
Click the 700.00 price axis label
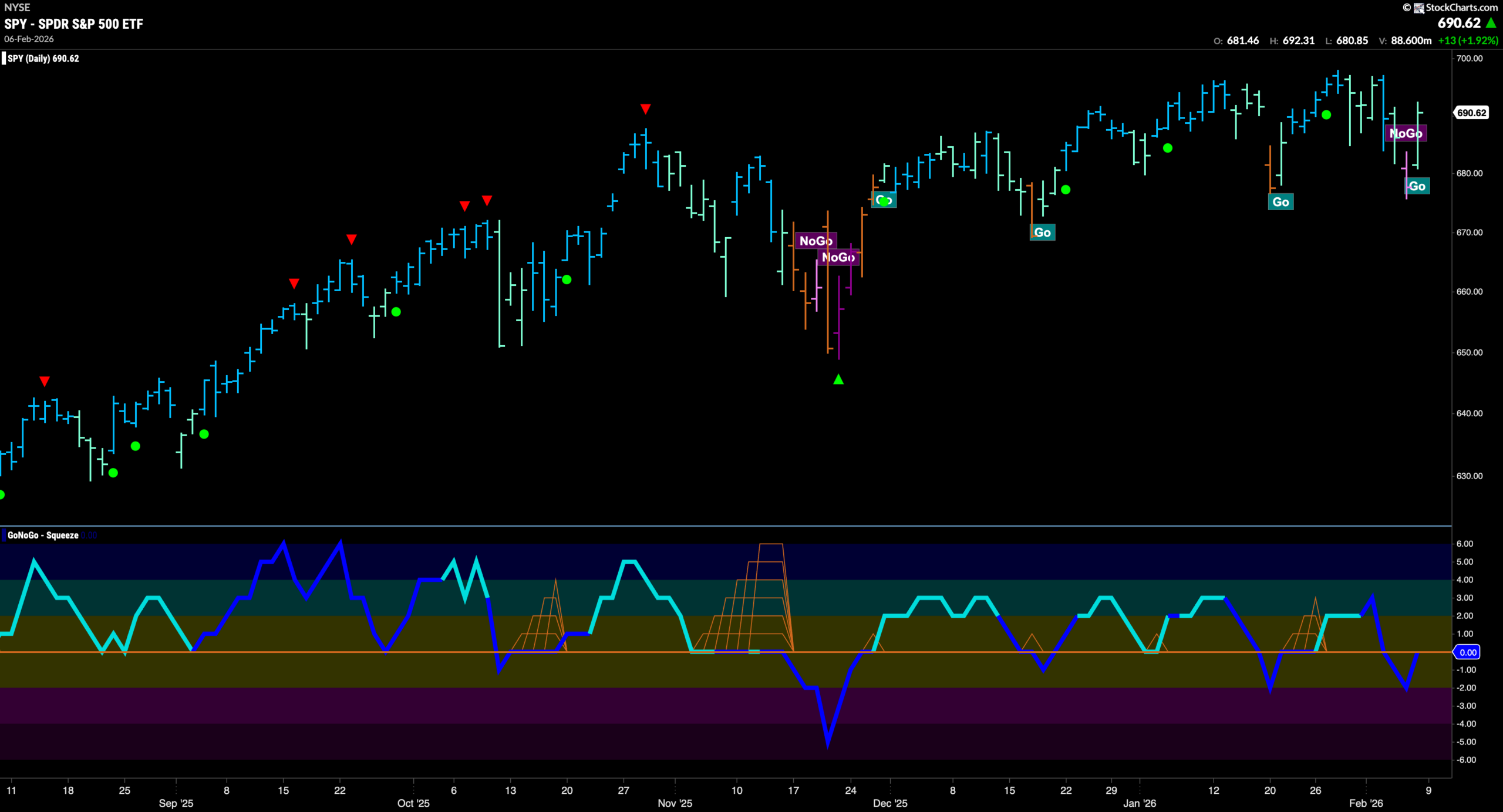[x=1470, y=58]
